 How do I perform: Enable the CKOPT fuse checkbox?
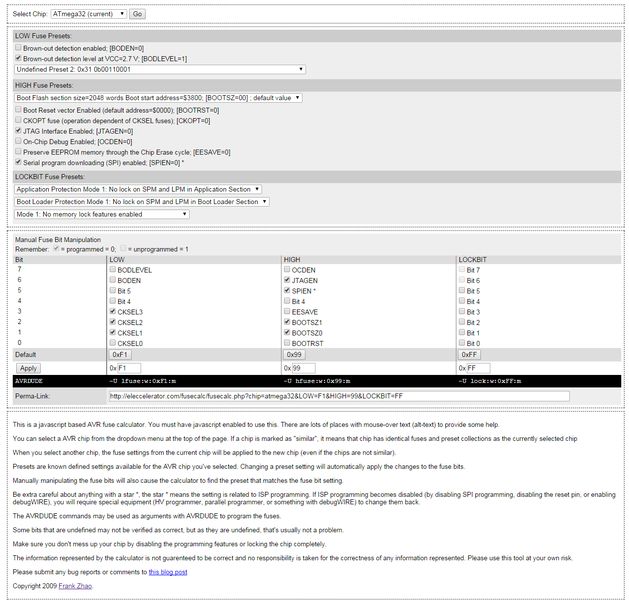pyautogui.click(x=18, y=120)
